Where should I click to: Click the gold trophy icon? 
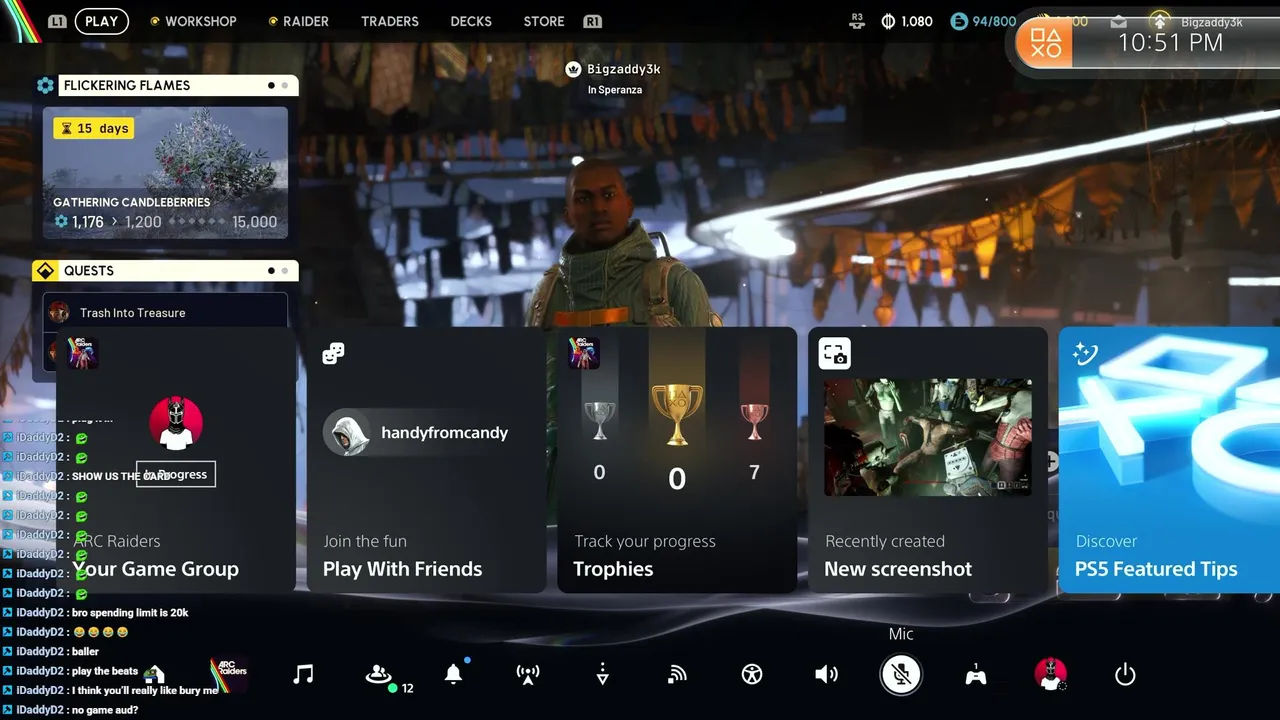pos(677,414)
